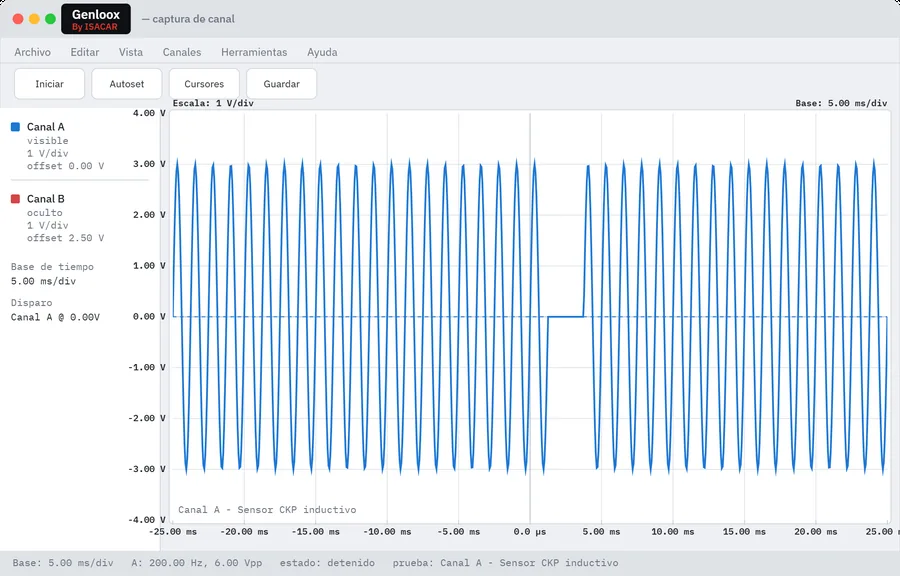Screen dimensions: 900x576
Task: Click status bar 'estado: detenido'
Action: click(327, 563)
